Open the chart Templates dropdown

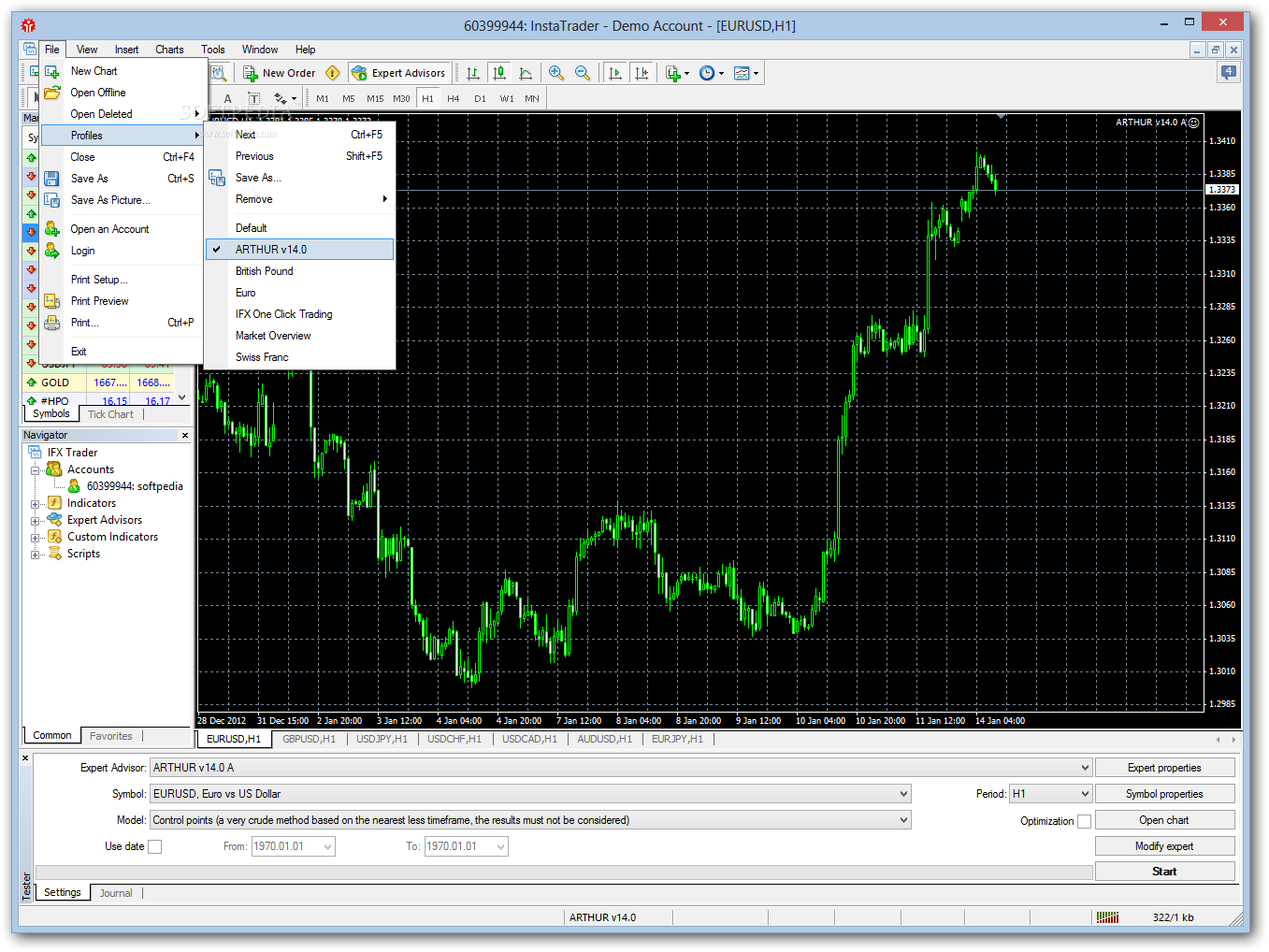[x=745, y=73]
